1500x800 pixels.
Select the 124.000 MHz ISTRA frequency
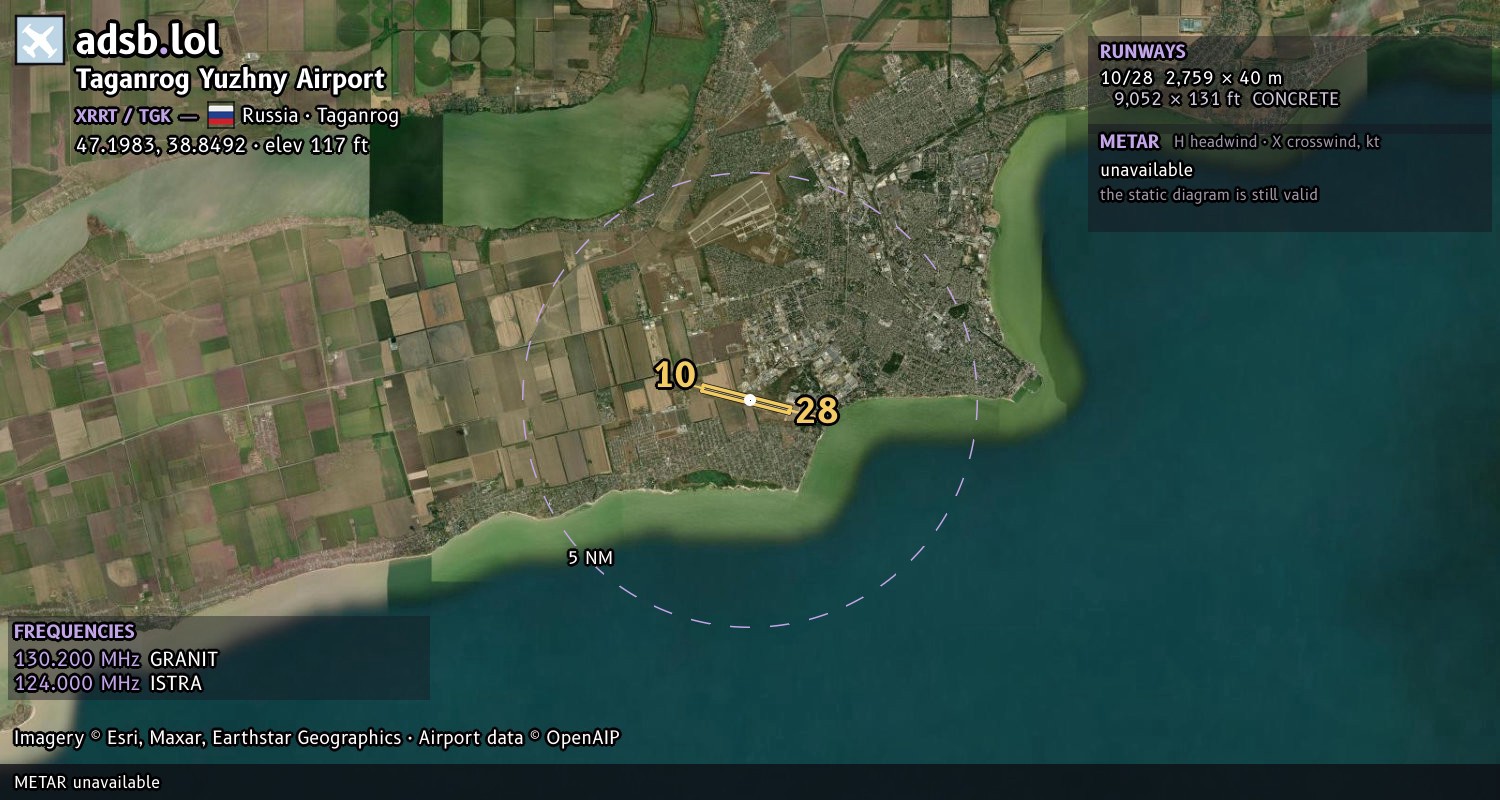click(108, 684)
